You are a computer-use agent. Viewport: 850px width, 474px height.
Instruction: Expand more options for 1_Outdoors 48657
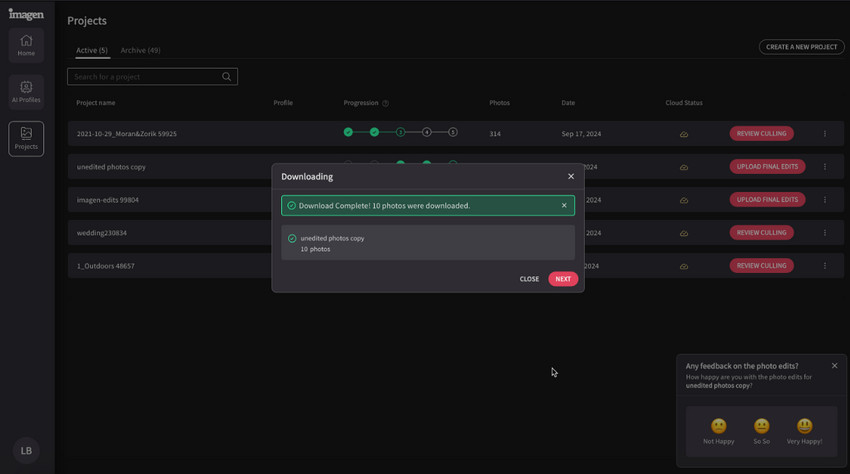point(825,266)
